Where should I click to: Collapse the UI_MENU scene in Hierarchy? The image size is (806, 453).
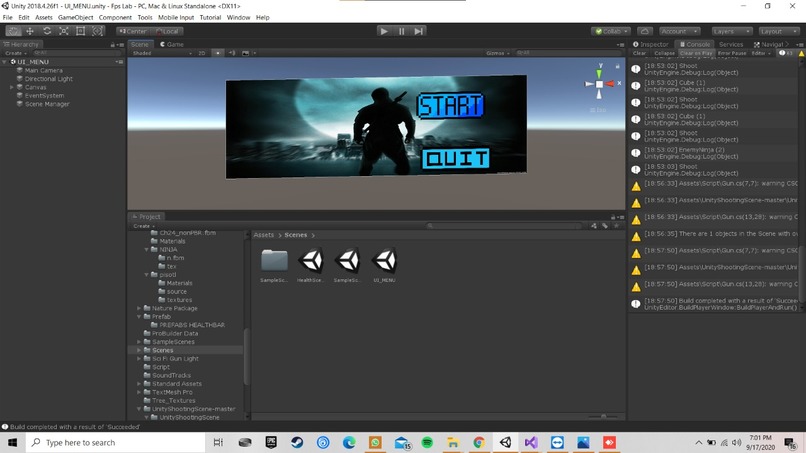5,62
